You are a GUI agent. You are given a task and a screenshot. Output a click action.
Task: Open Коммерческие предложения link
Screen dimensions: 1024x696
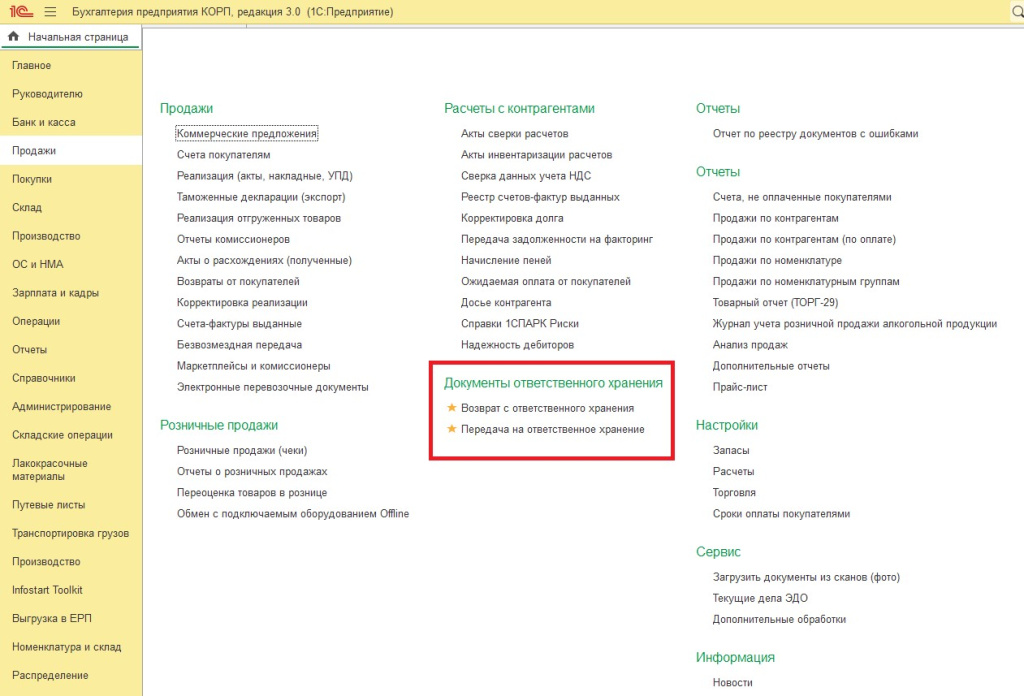247,134
